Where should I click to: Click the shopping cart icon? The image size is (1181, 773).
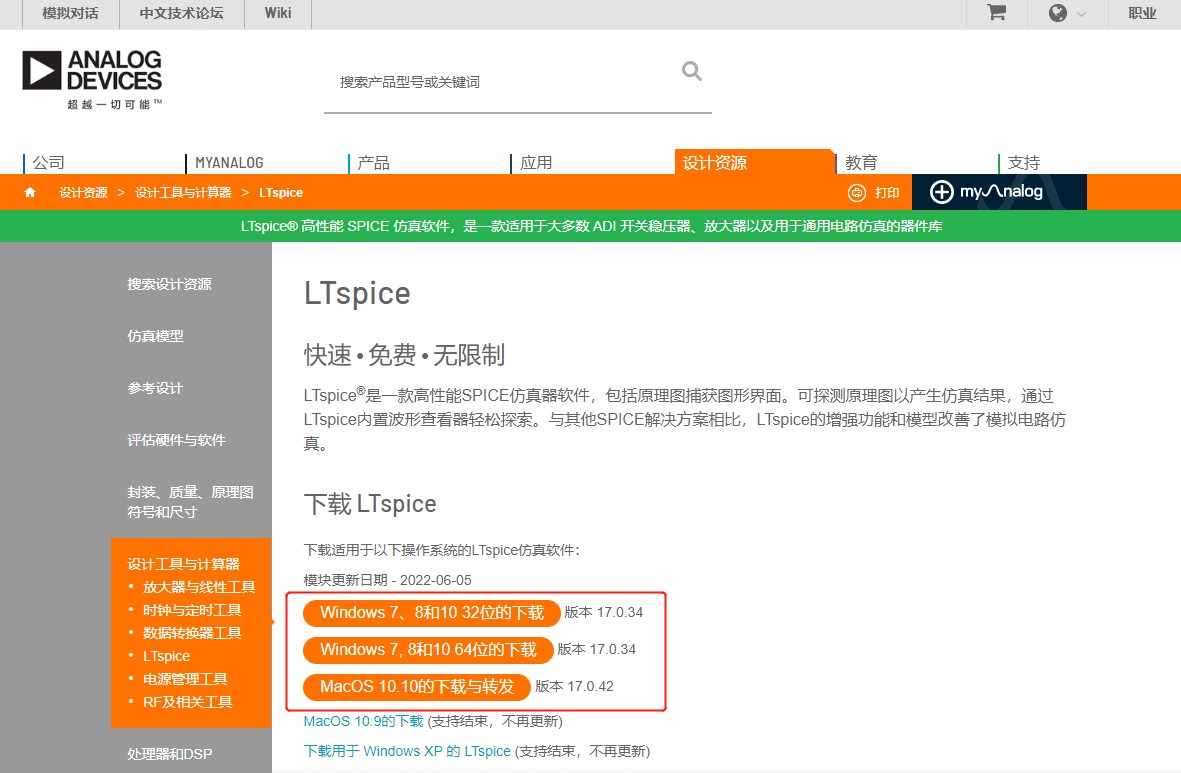click(x=994, y=14)
